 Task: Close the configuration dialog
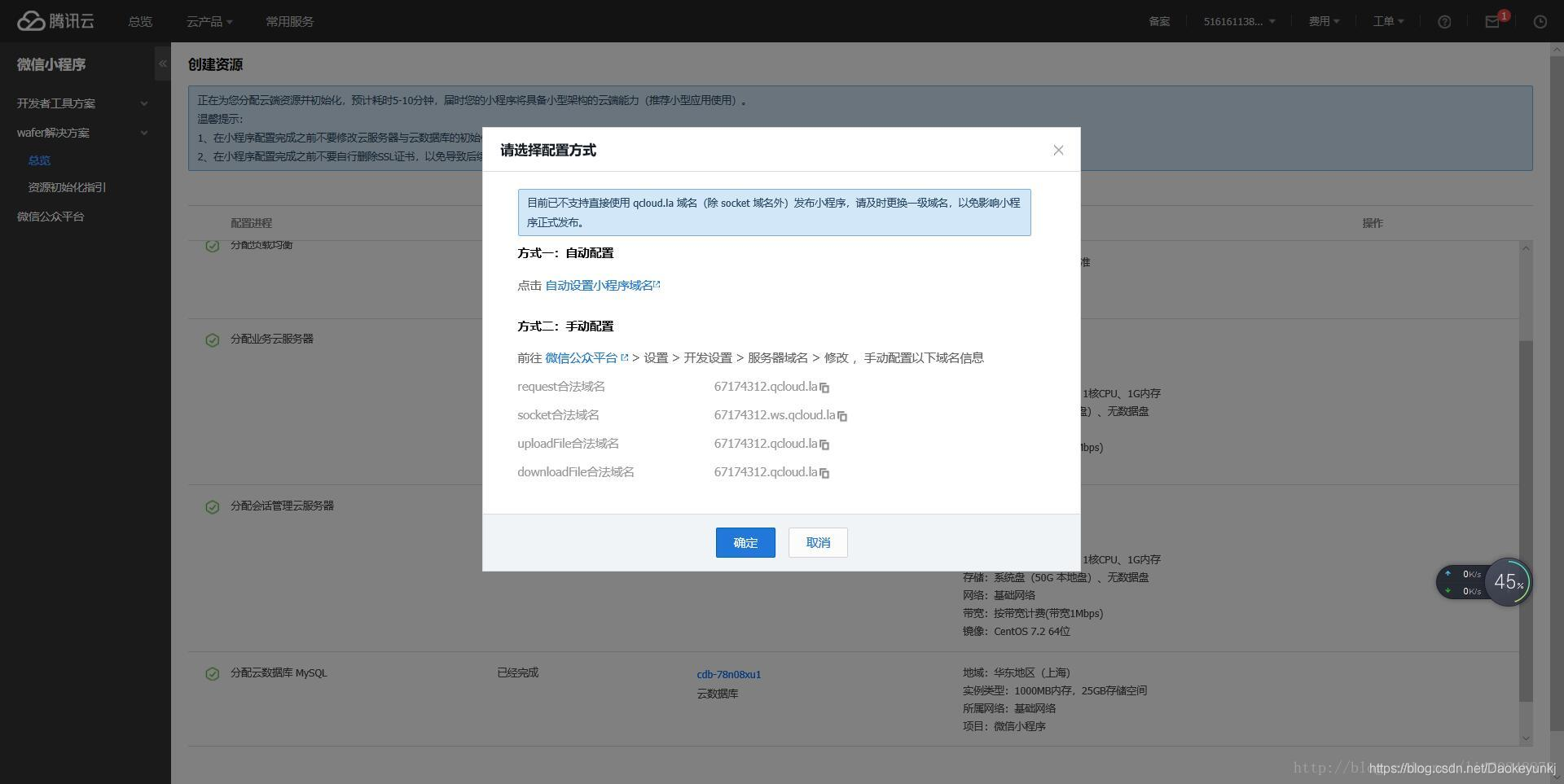(x=1058, y=150)
